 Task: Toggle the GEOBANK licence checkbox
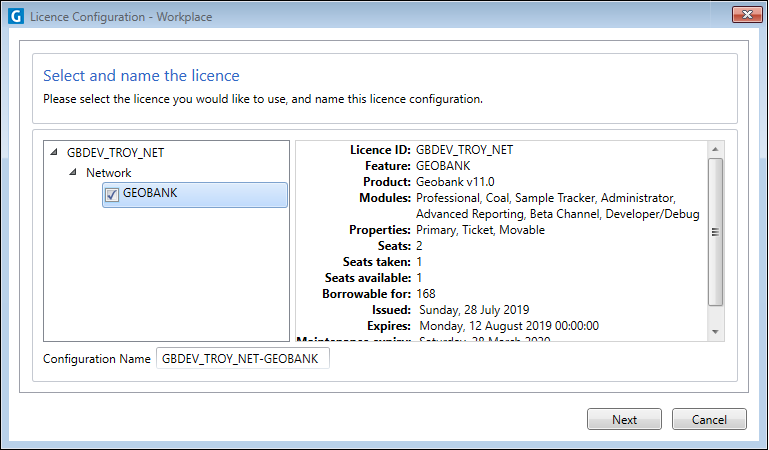tap(112, 195)
